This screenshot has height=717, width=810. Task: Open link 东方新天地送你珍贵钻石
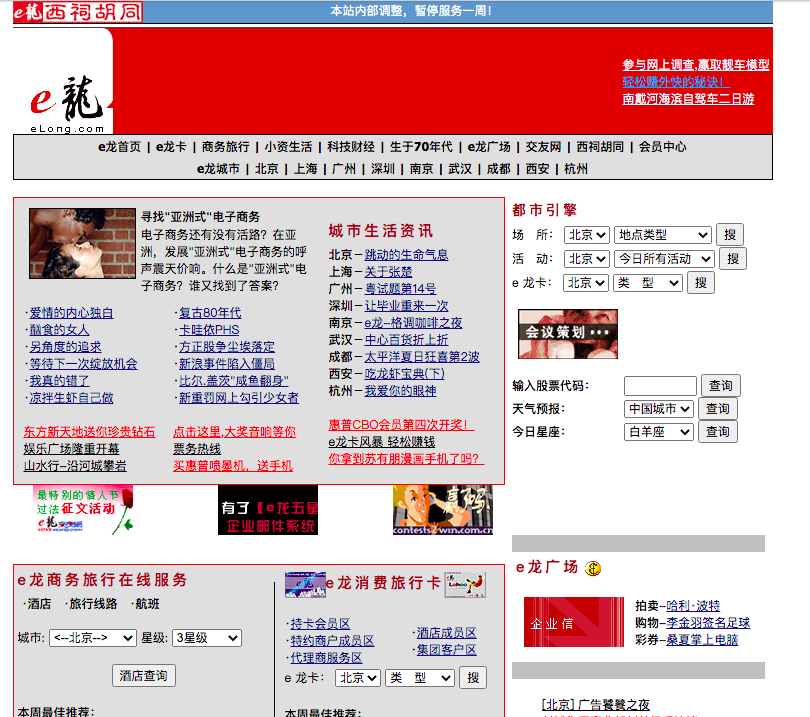[x=89, y=432]
